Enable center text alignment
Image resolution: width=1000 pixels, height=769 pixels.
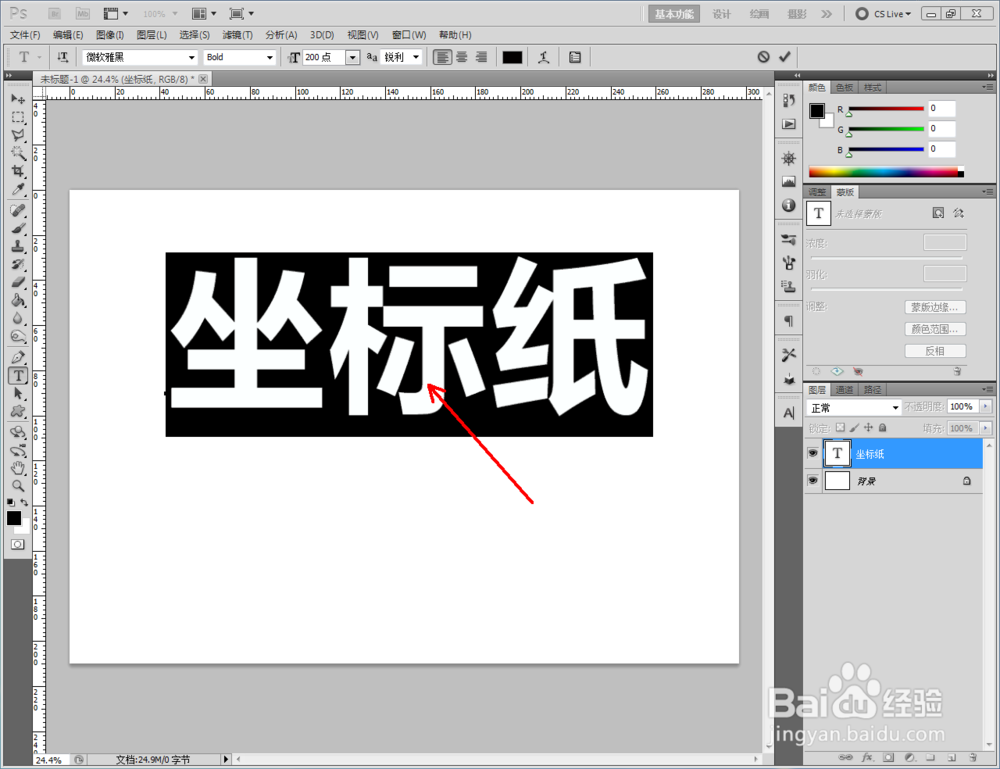[x=460, y=57]
